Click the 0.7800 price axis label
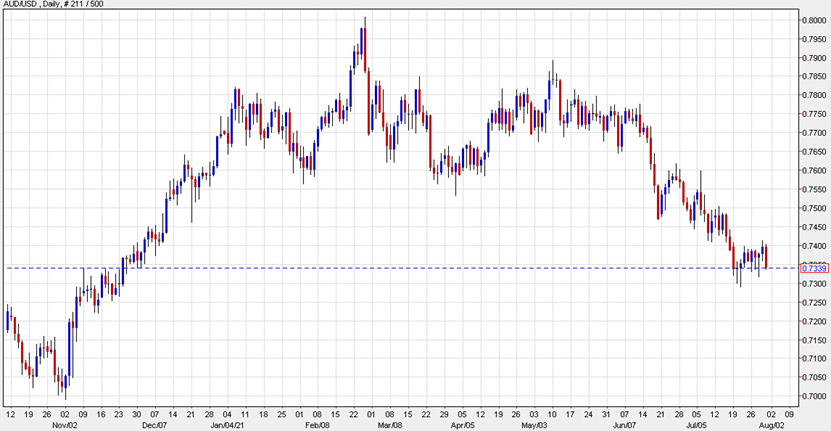 [x=815, y=96]
